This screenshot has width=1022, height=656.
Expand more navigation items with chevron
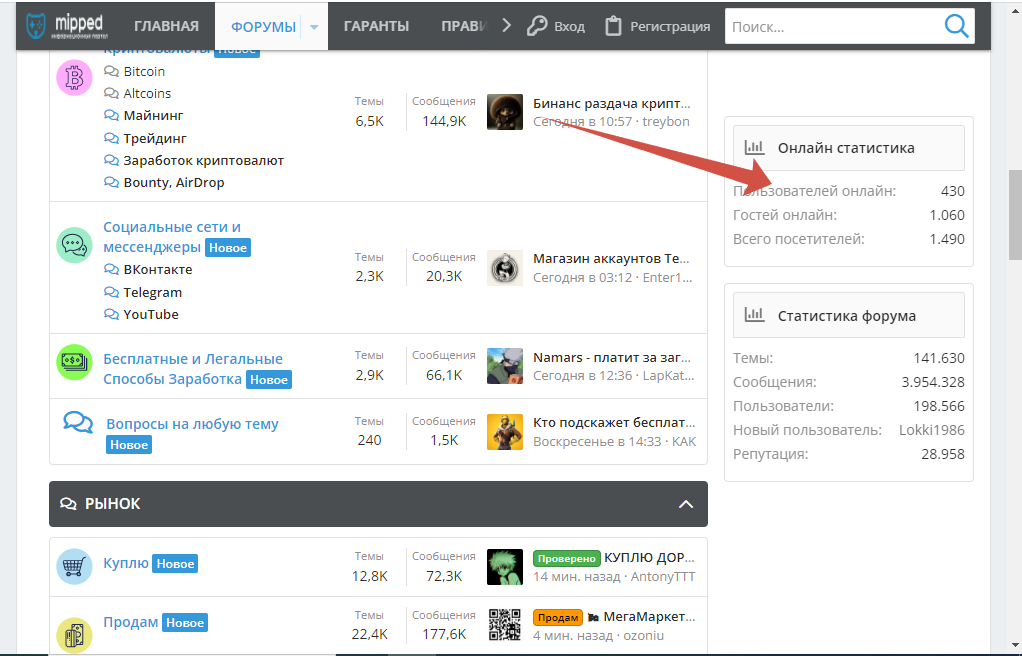point(506,26)
